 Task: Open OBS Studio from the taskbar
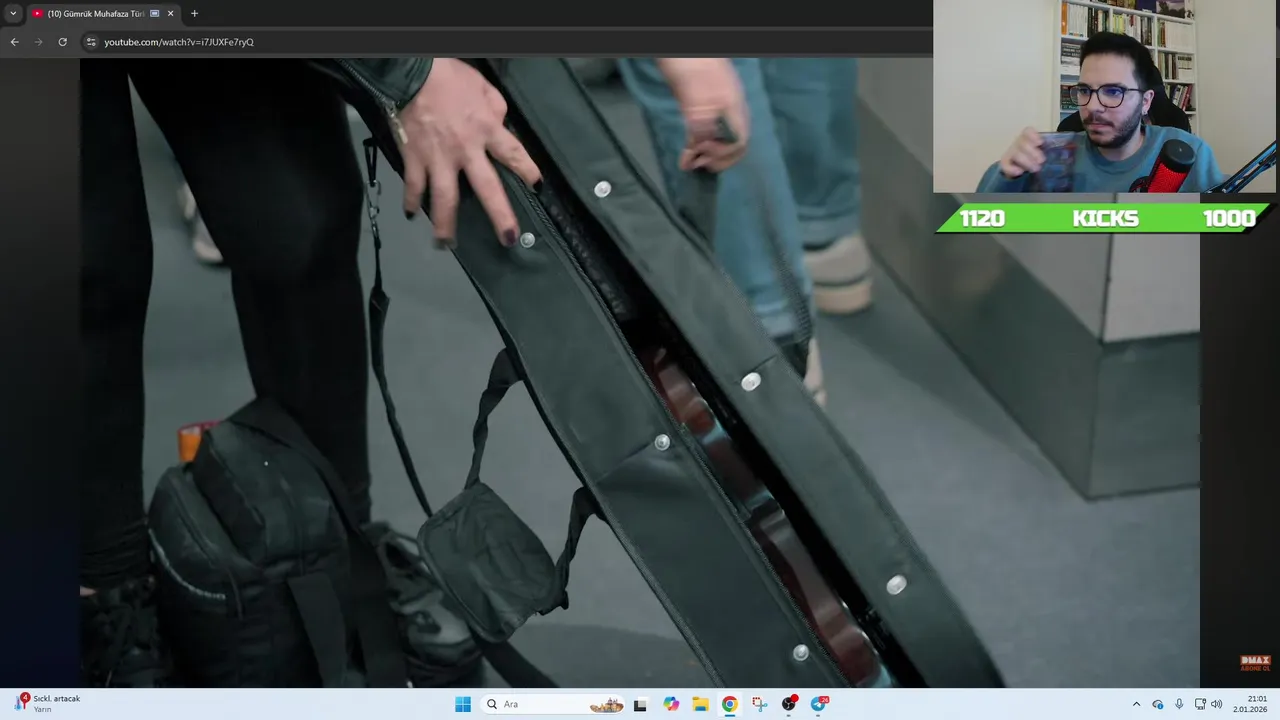789,704
